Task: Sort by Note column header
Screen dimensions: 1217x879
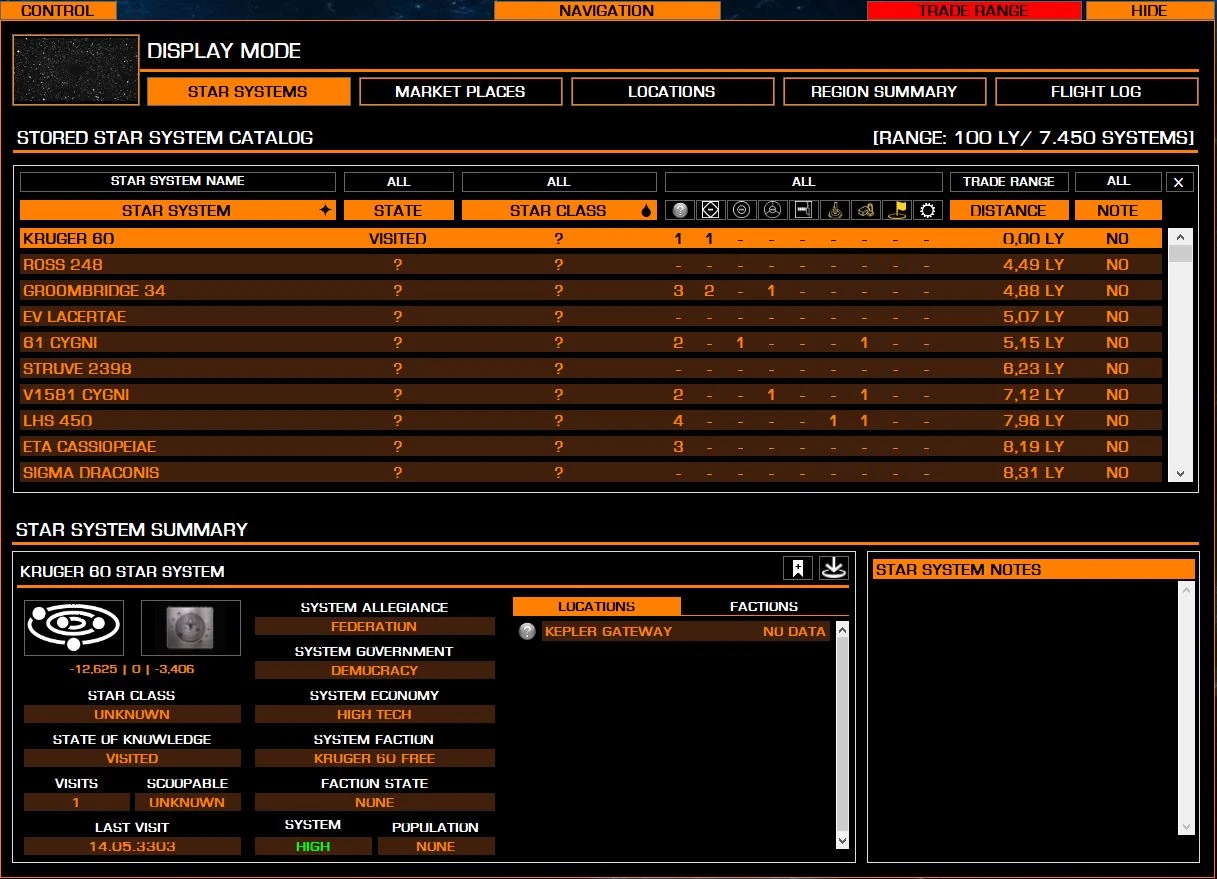Action: (x=1118, y=210)
